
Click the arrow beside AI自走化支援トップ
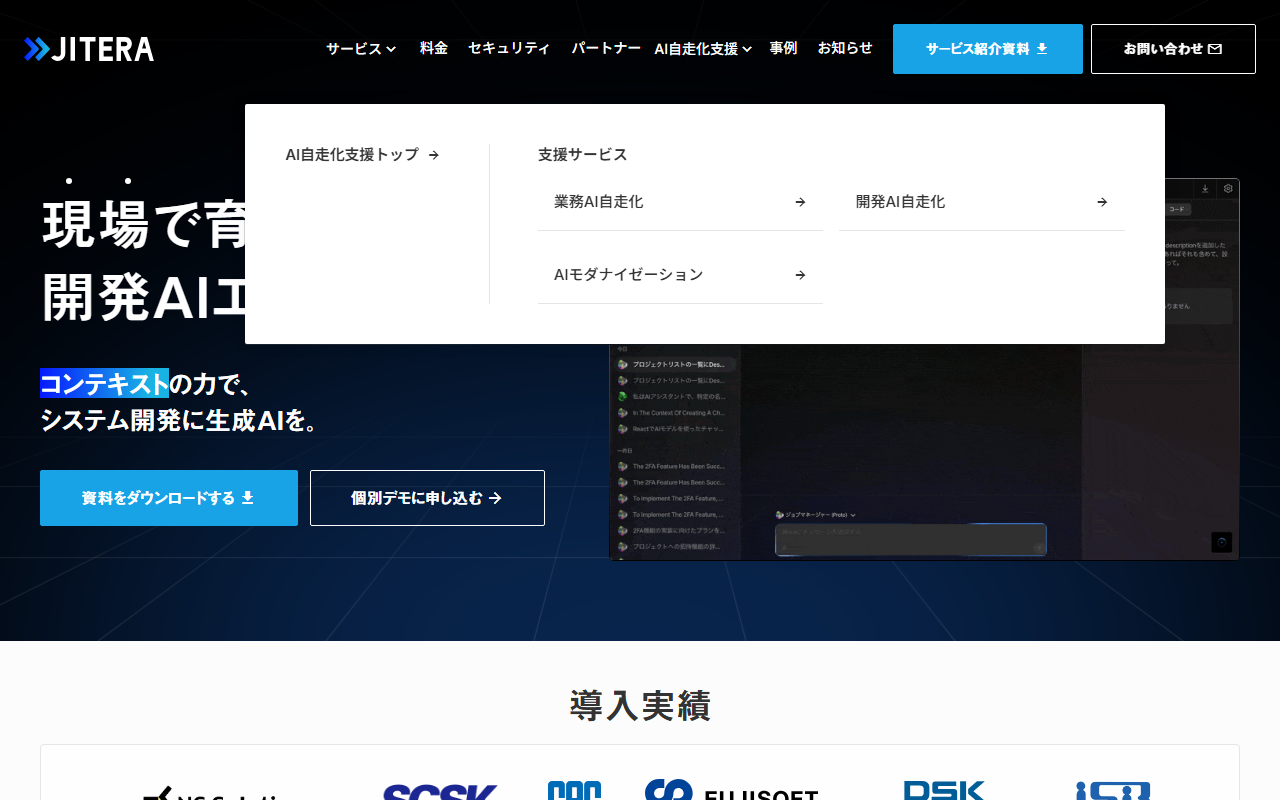point(433,155)
